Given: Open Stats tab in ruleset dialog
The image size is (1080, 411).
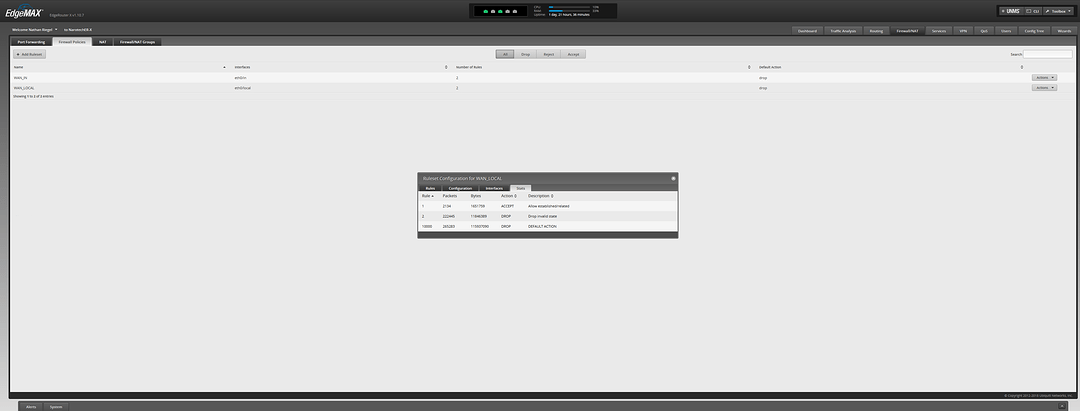Looking at the screenshot, I should [521, 188].
